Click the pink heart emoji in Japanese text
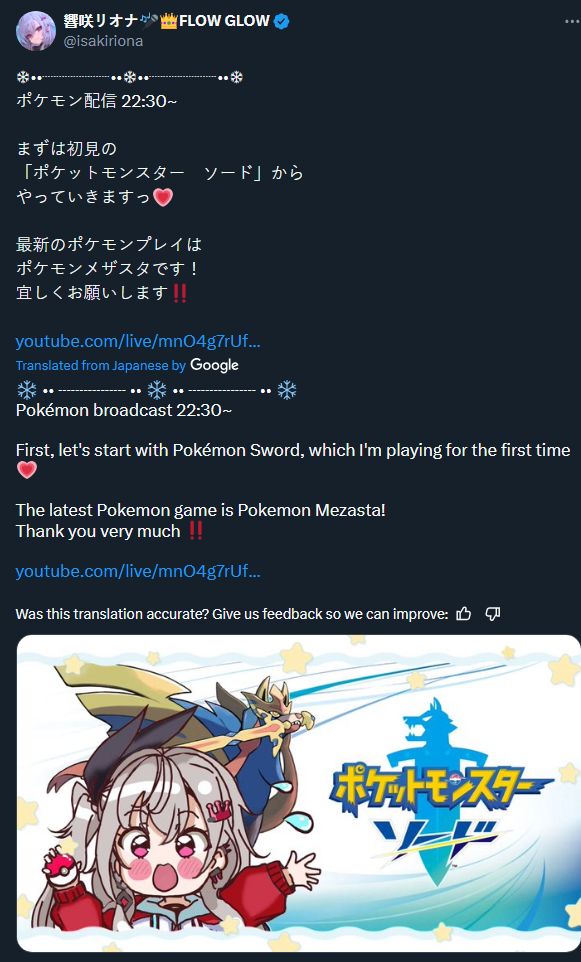Viewport: 581px width, 962px height. point(163,197)
